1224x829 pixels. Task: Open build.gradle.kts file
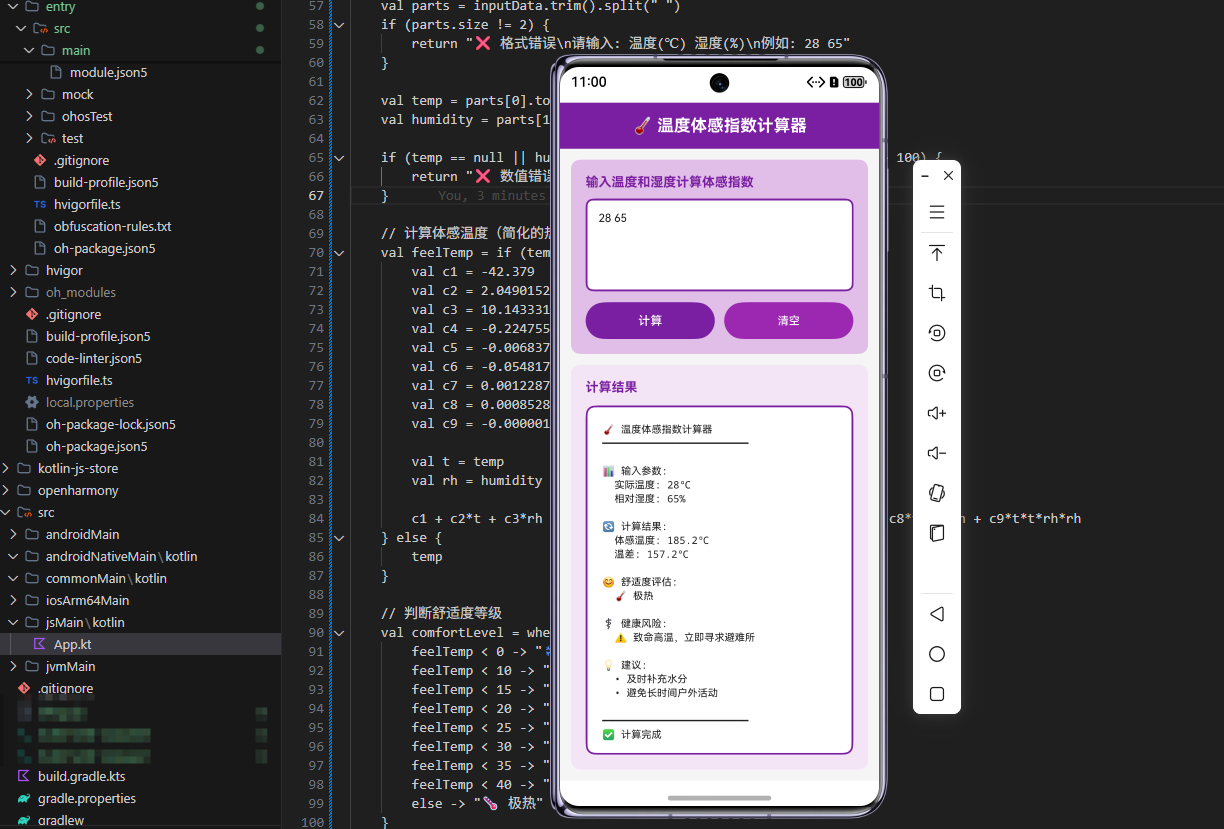pos(81,776)
